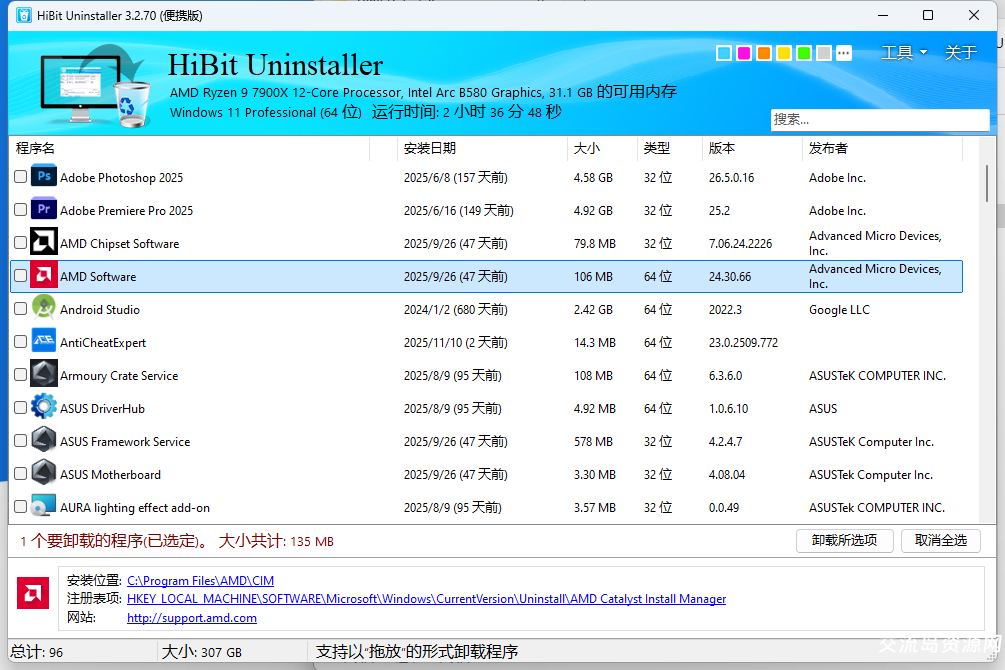Click the HiBit Uninstaller title bar app icon
1005x670 pixels.
24,15
